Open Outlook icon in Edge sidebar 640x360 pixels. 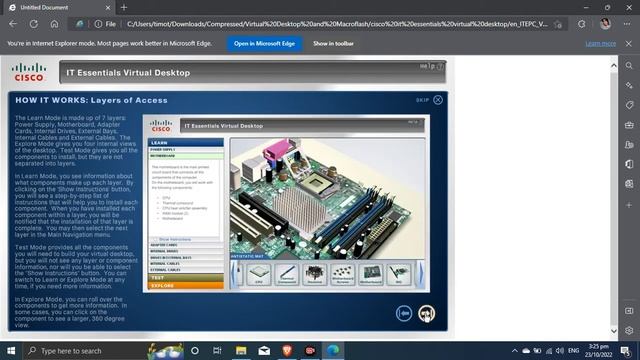629,184
